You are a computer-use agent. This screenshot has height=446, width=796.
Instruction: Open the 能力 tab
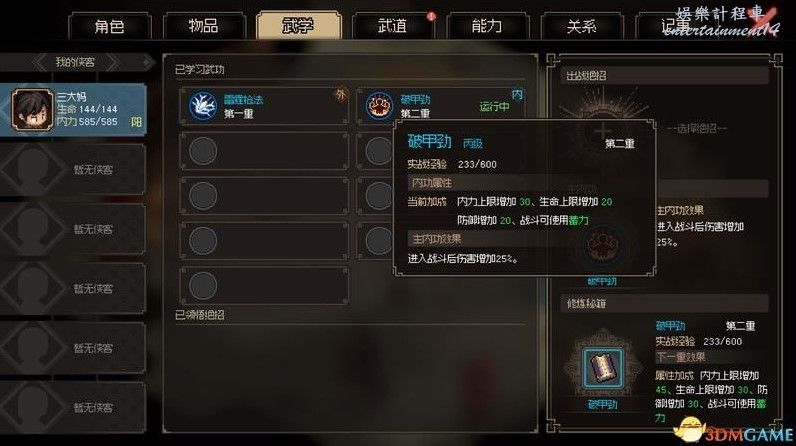tap(487, 25)
